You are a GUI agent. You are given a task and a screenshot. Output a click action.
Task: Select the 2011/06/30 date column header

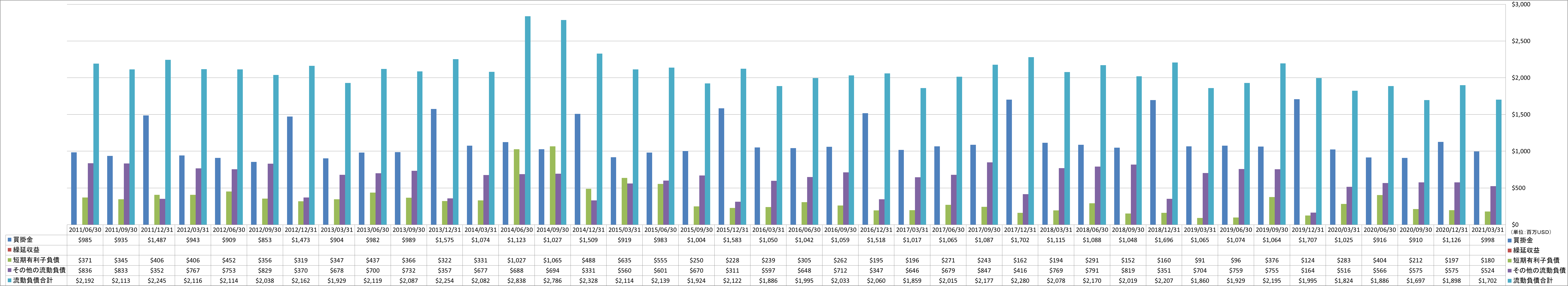coord(85,230)
